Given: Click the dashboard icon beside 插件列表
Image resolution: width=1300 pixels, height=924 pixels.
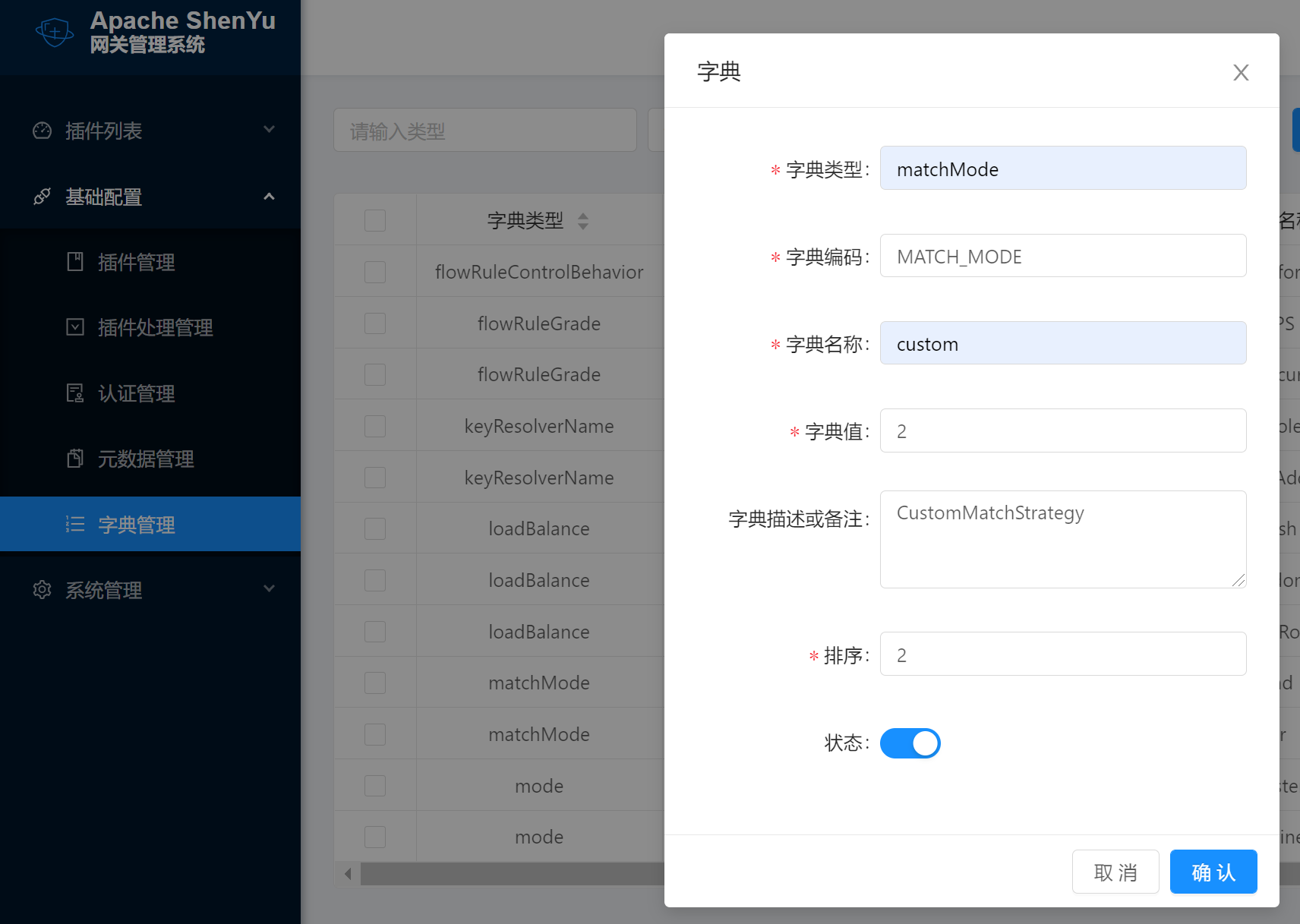Looking at the screenshot, I should tap(43, 131).
